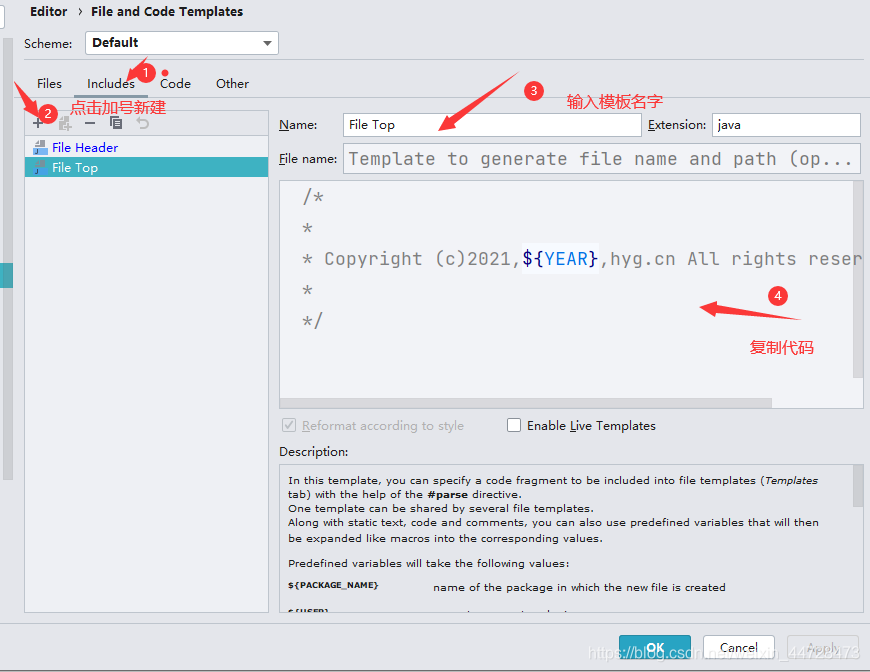Remove the selected template with minus icon
The height and width of the screenshot is (672, 870).
(x=90, y=123)
